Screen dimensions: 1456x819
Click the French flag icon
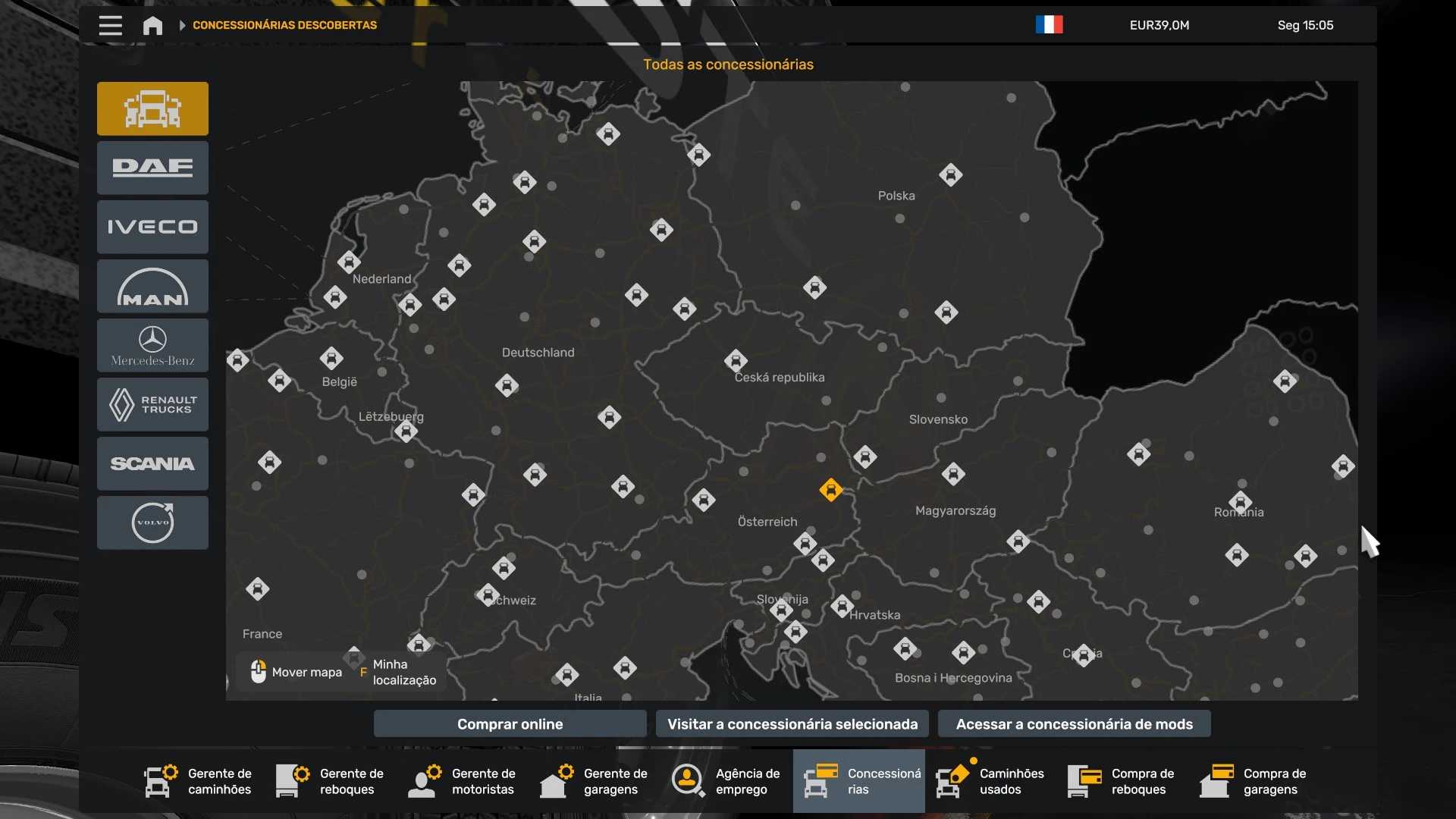click(1049, 25)
